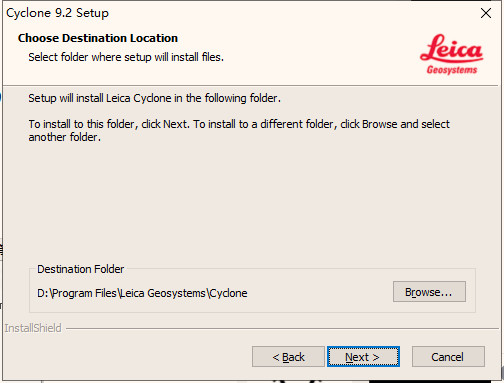Go back with the Back button
Viewport: 504px width, 383px height.
288,357
